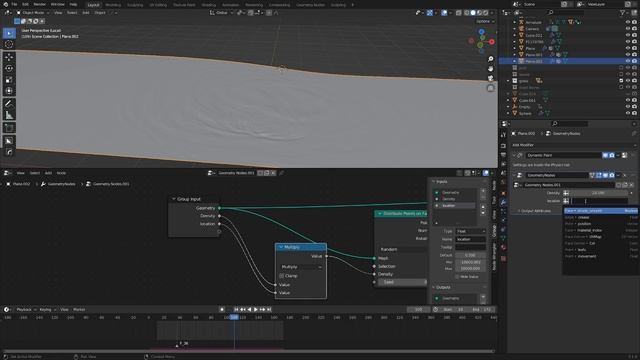
Task: Click the outliner filter funnel icon
Action: (x=623, y=13)
